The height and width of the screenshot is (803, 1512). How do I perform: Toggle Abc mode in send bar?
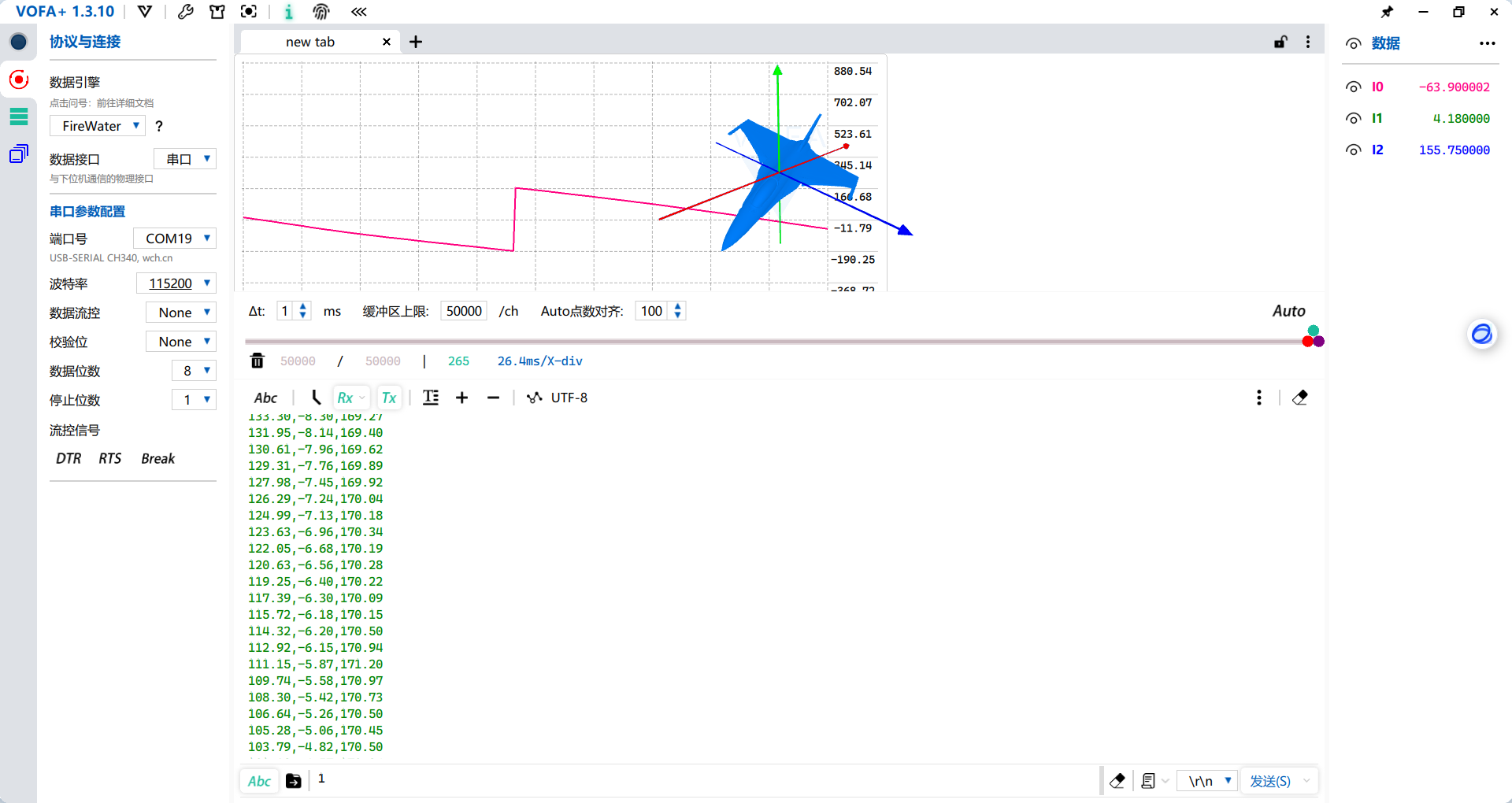[x=259, y=781]
